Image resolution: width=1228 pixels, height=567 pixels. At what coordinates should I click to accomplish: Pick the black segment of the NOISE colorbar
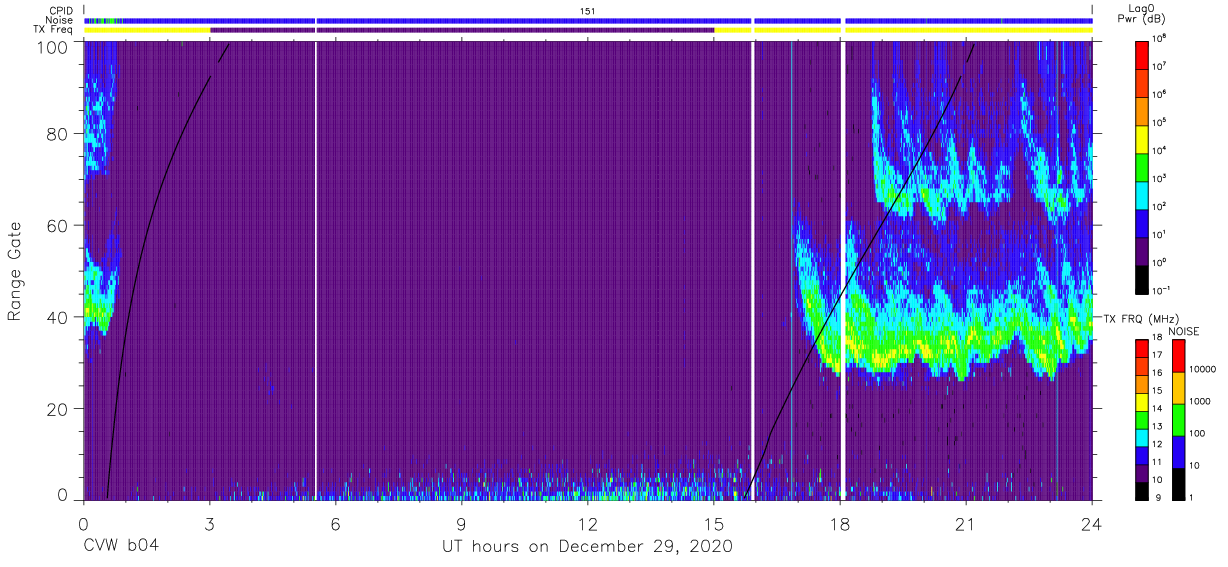(1178, 482)
